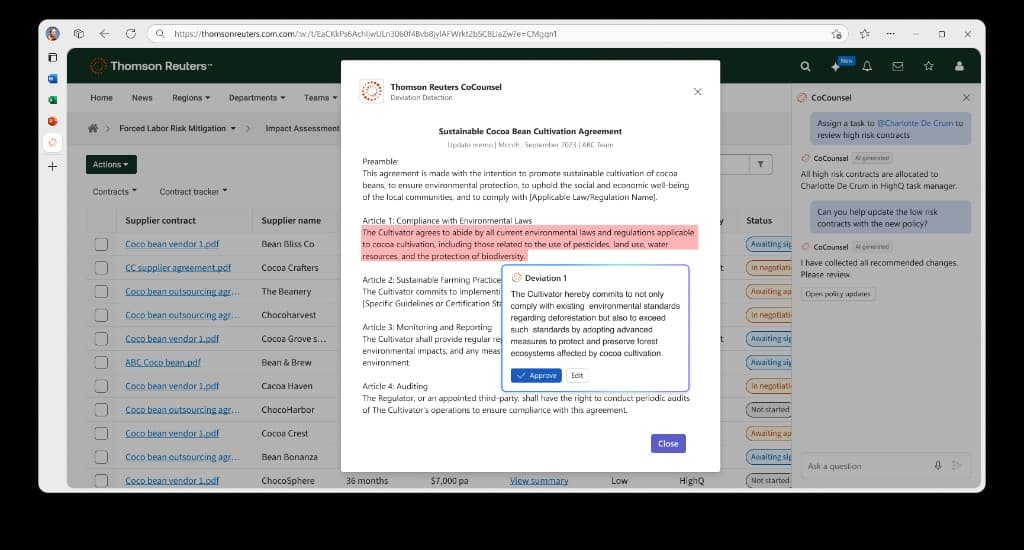Tick checkbox for Bean Bliss Co row
Screen dimensions: 1024x550
point(101,244)
